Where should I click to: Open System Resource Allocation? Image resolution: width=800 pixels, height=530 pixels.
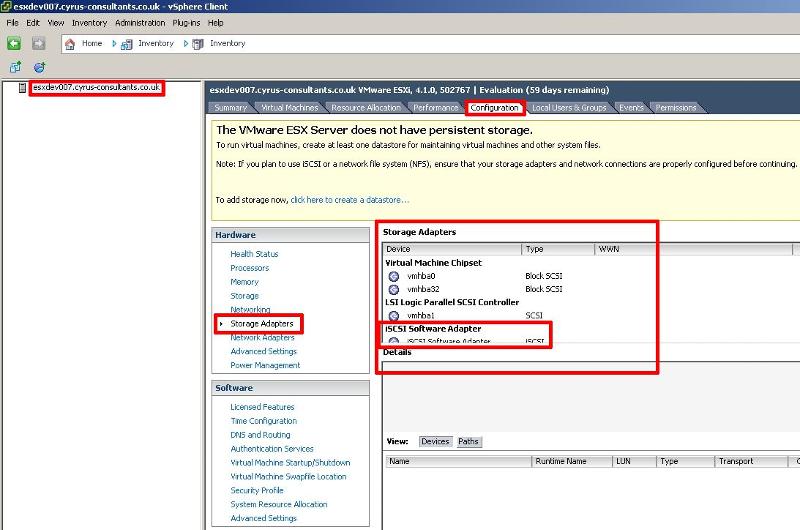(279, 504)
